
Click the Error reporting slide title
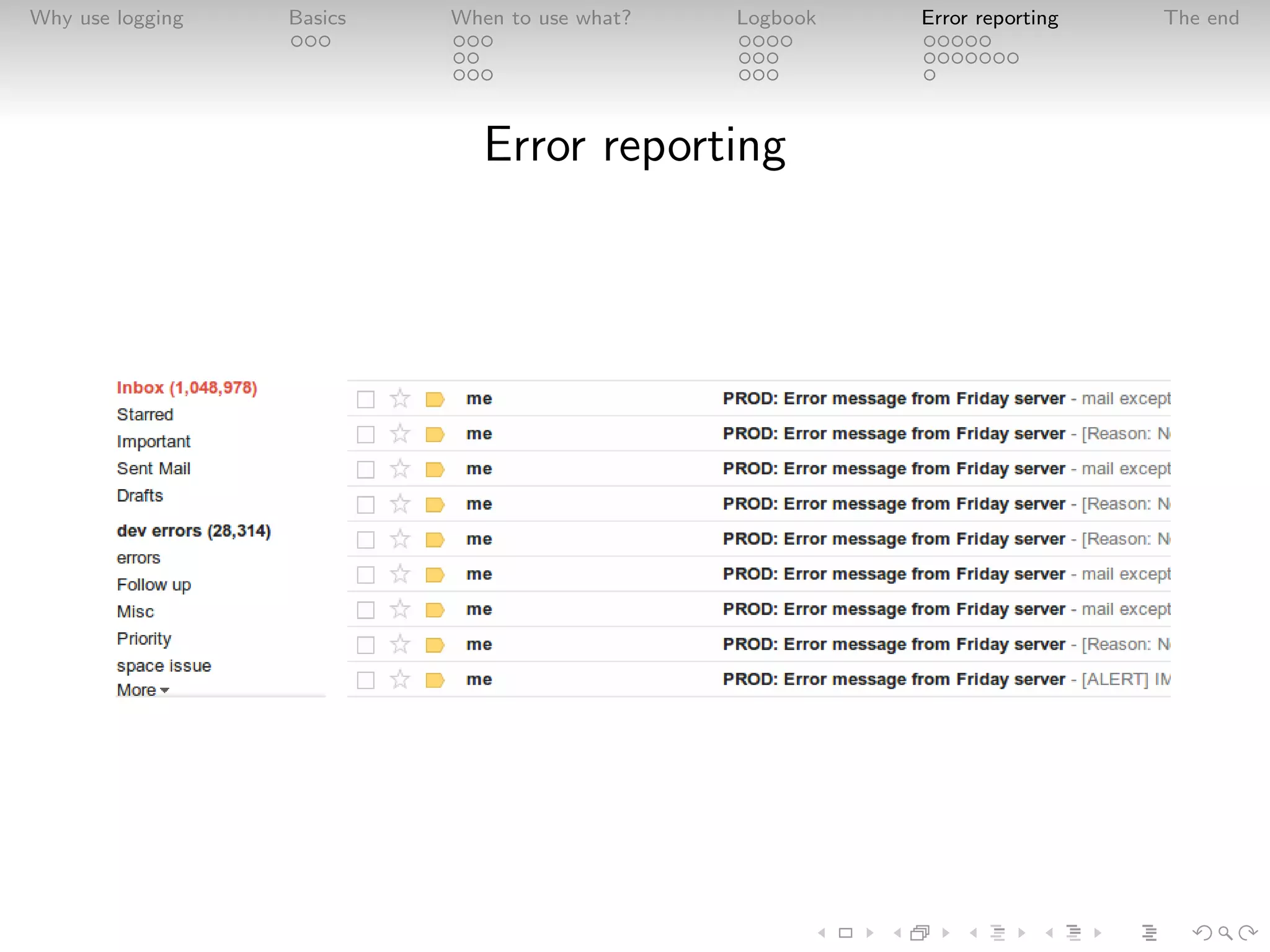635,144
